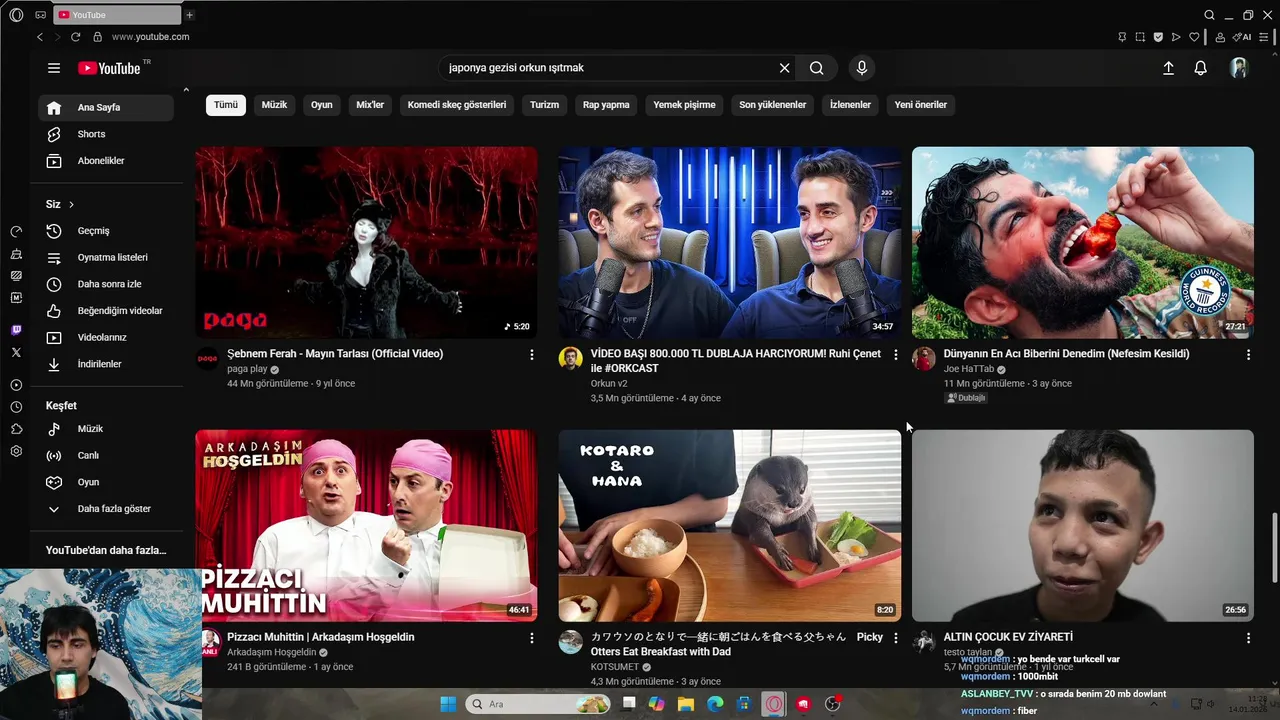
Task: Open the Arkadaşım Hoşgeldin channel link
Action: (272, 652)
